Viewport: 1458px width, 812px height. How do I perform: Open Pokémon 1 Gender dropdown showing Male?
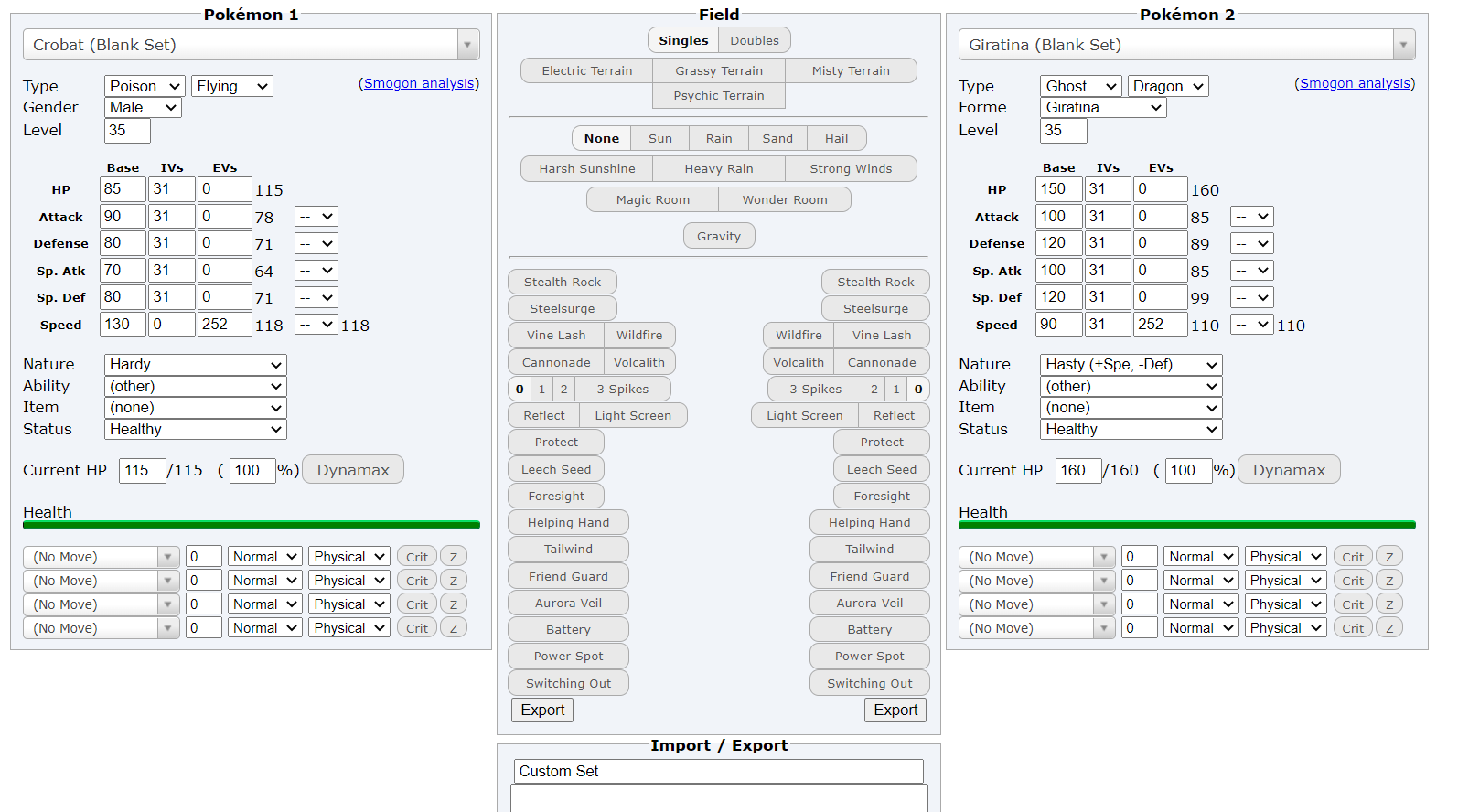coord(143,107)
